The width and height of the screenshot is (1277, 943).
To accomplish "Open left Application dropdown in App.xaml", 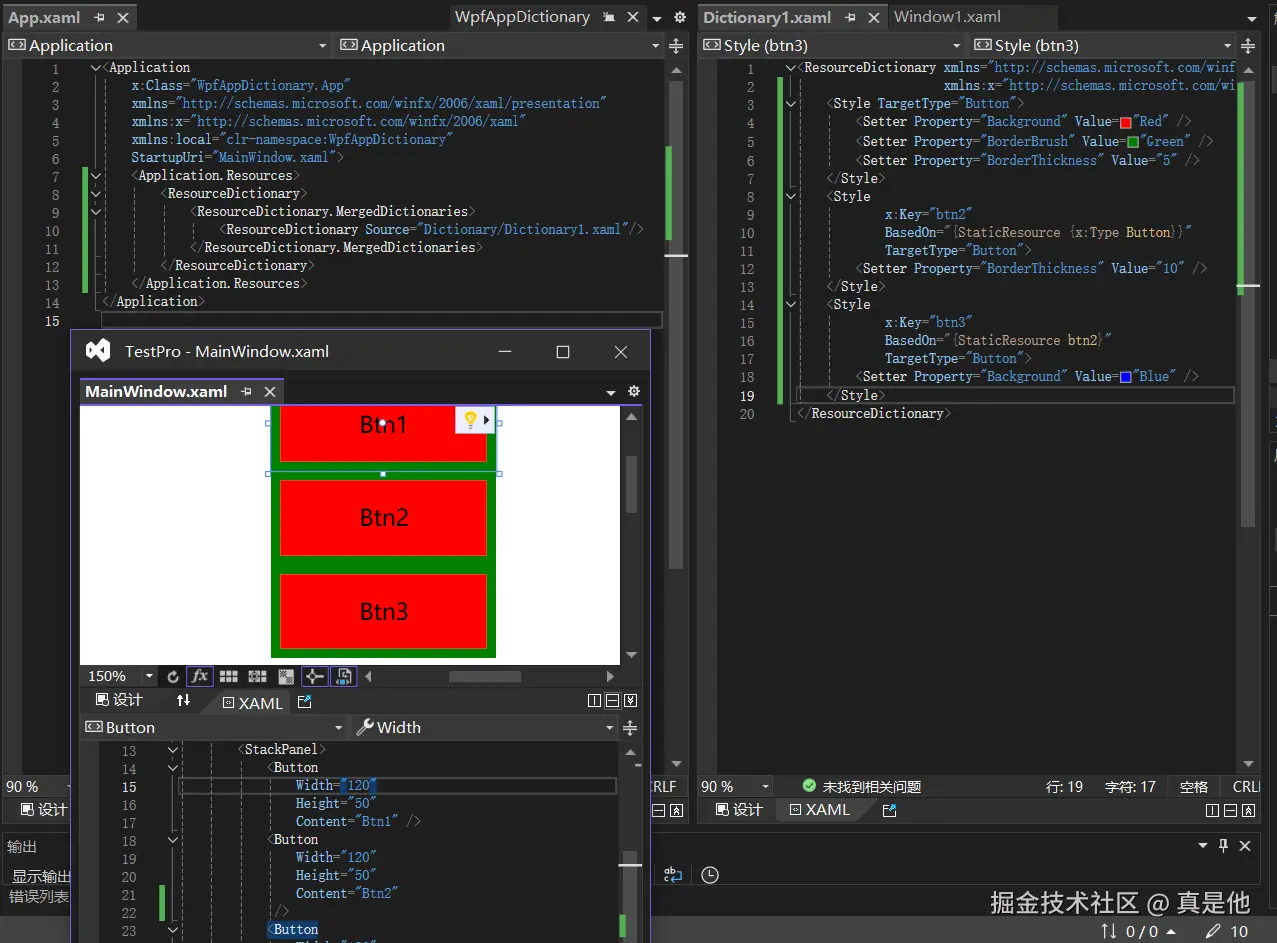I will (322, 46).
